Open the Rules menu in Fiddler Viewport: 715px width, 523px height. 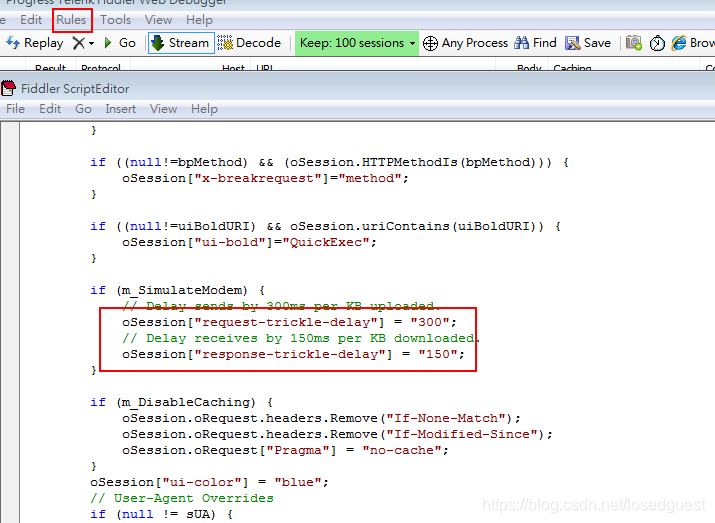(71, 20)
